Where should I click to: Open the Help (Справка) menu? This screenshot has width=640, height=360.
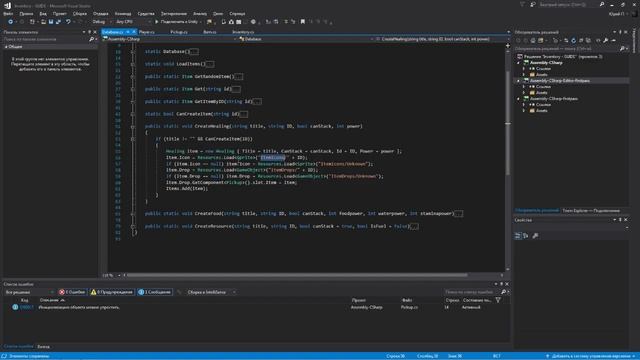coord(237,13)
